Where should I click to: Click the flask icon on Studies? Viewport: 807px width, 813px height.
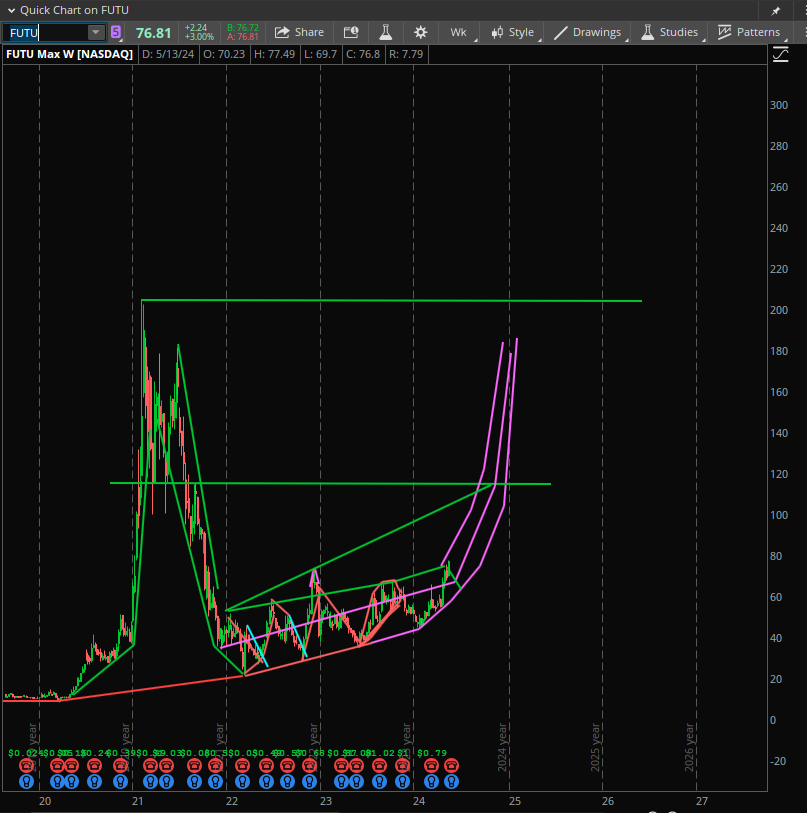(x=647, y=32)
